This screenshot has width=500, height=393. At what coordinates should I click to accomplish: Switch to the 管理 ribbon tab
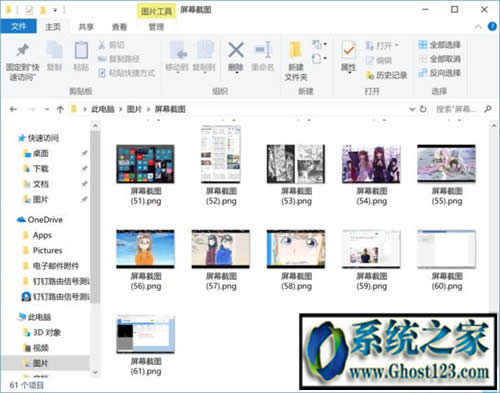[156, 27]
